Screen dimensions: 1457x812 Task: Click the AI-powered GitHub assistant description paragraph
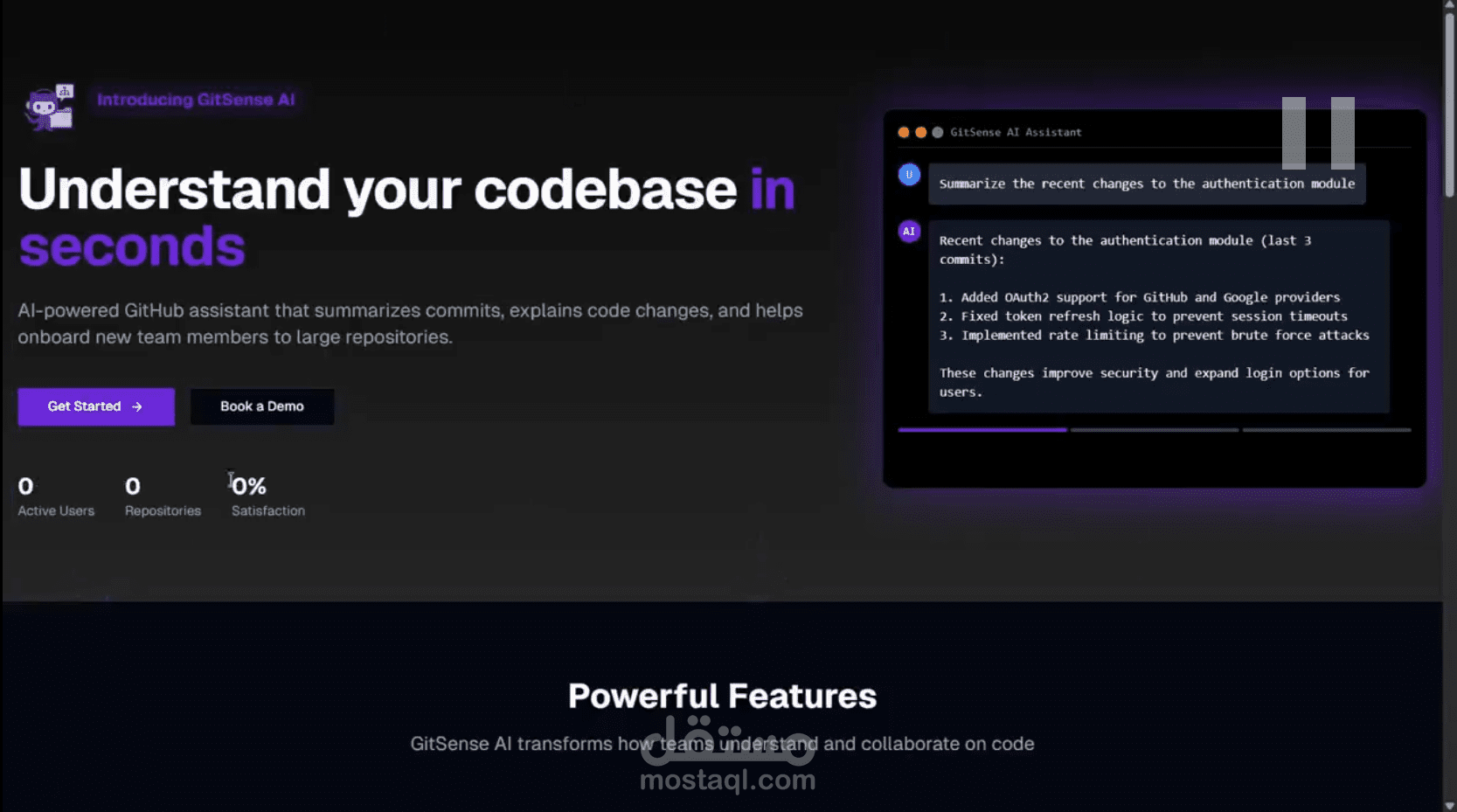[410, 323]
